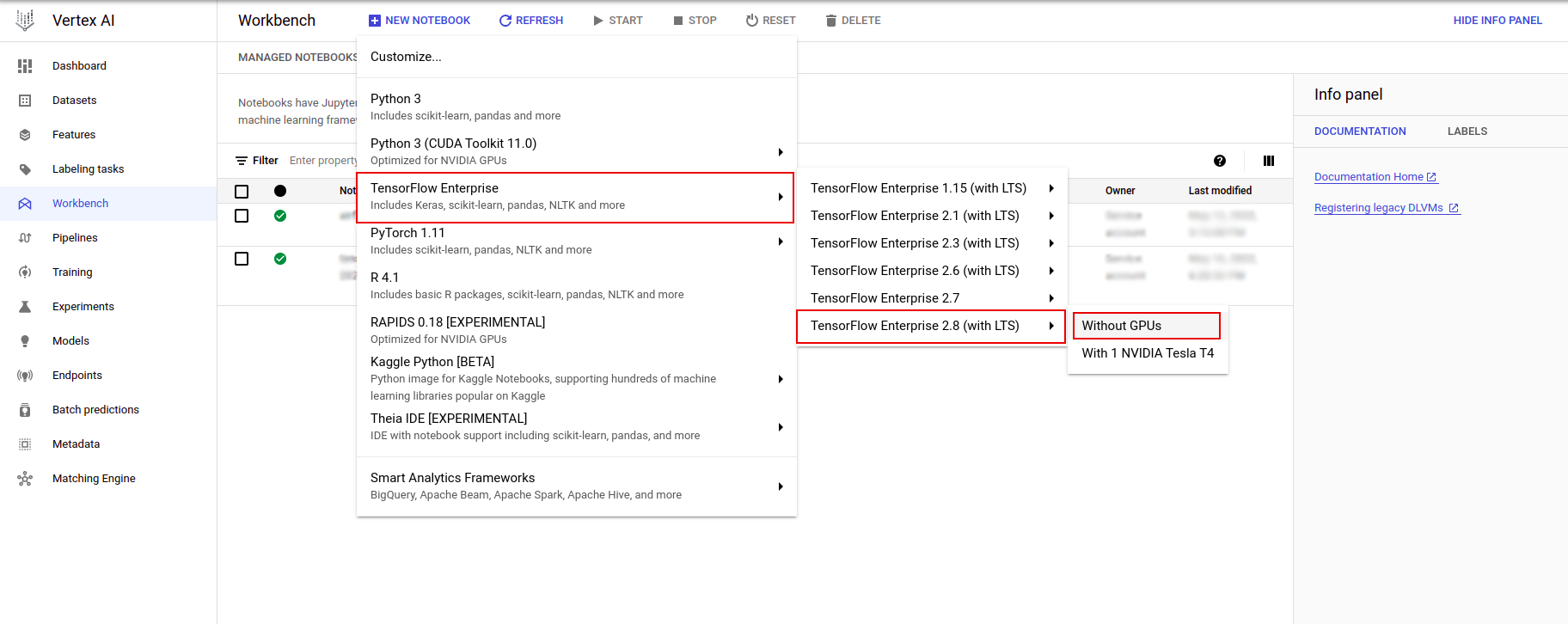Select the Without GPUs option
Screen dimensions: 1568x624
[x=1146, y=326]
